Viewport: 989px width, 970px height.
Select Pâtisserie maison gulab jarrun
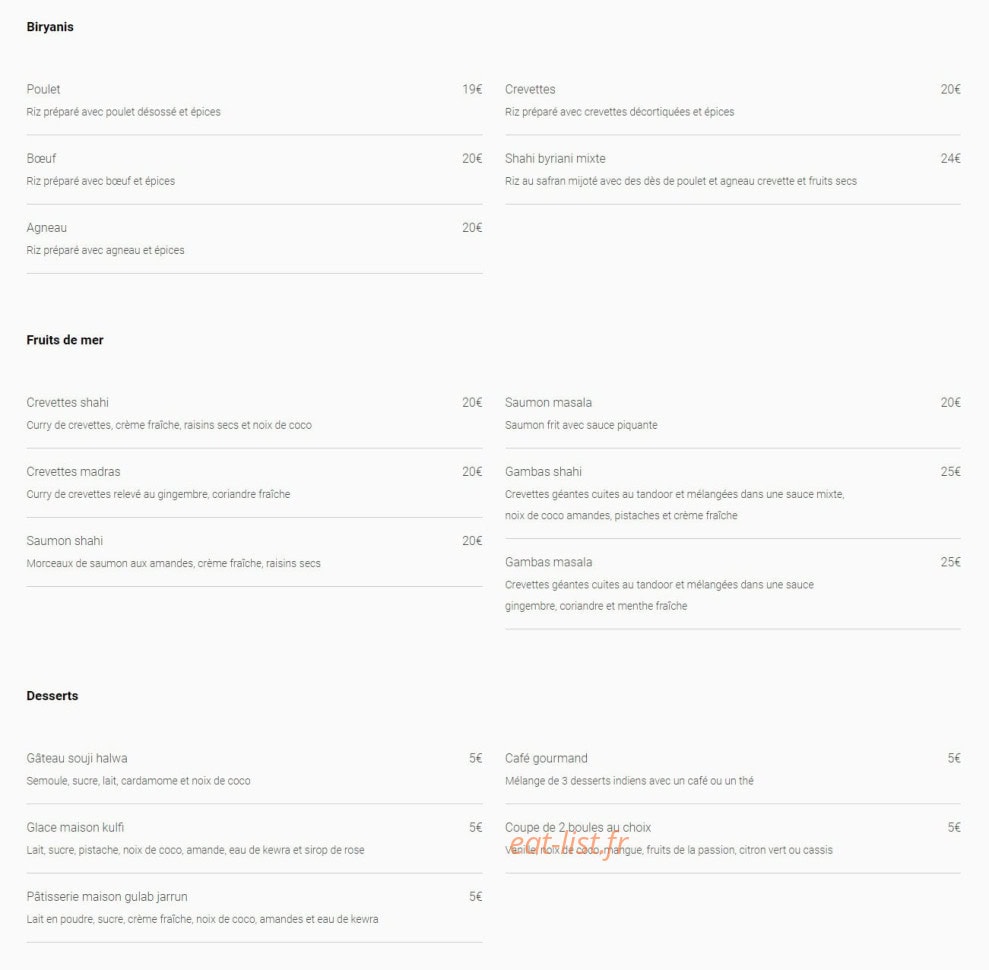pos(254,908)
